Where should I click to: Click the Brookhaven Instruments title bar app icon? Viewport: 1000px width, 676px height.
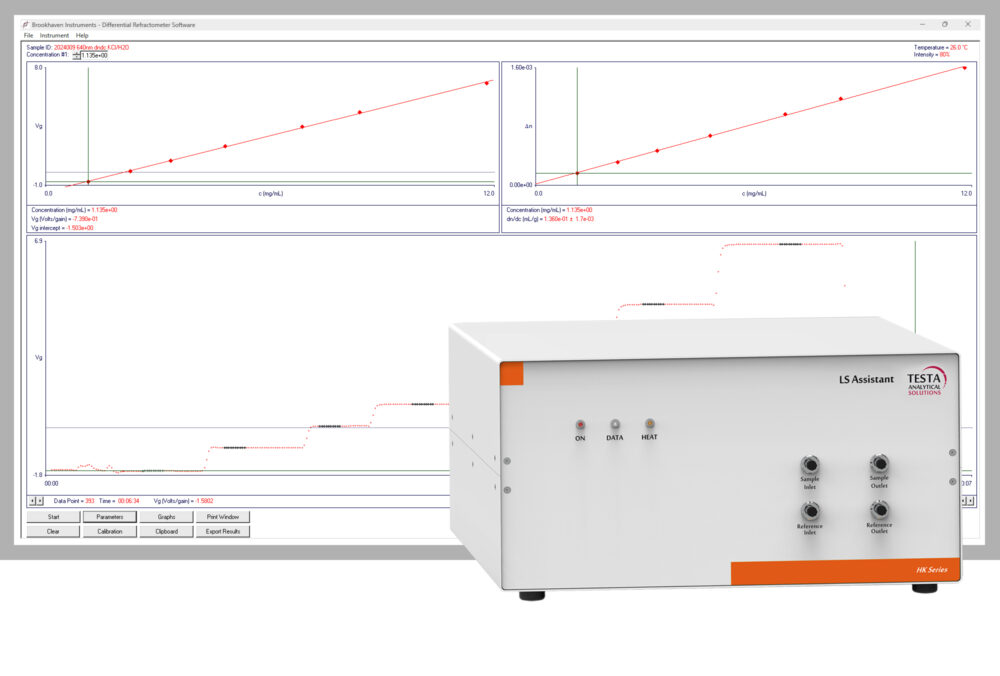tap(25, 25)
